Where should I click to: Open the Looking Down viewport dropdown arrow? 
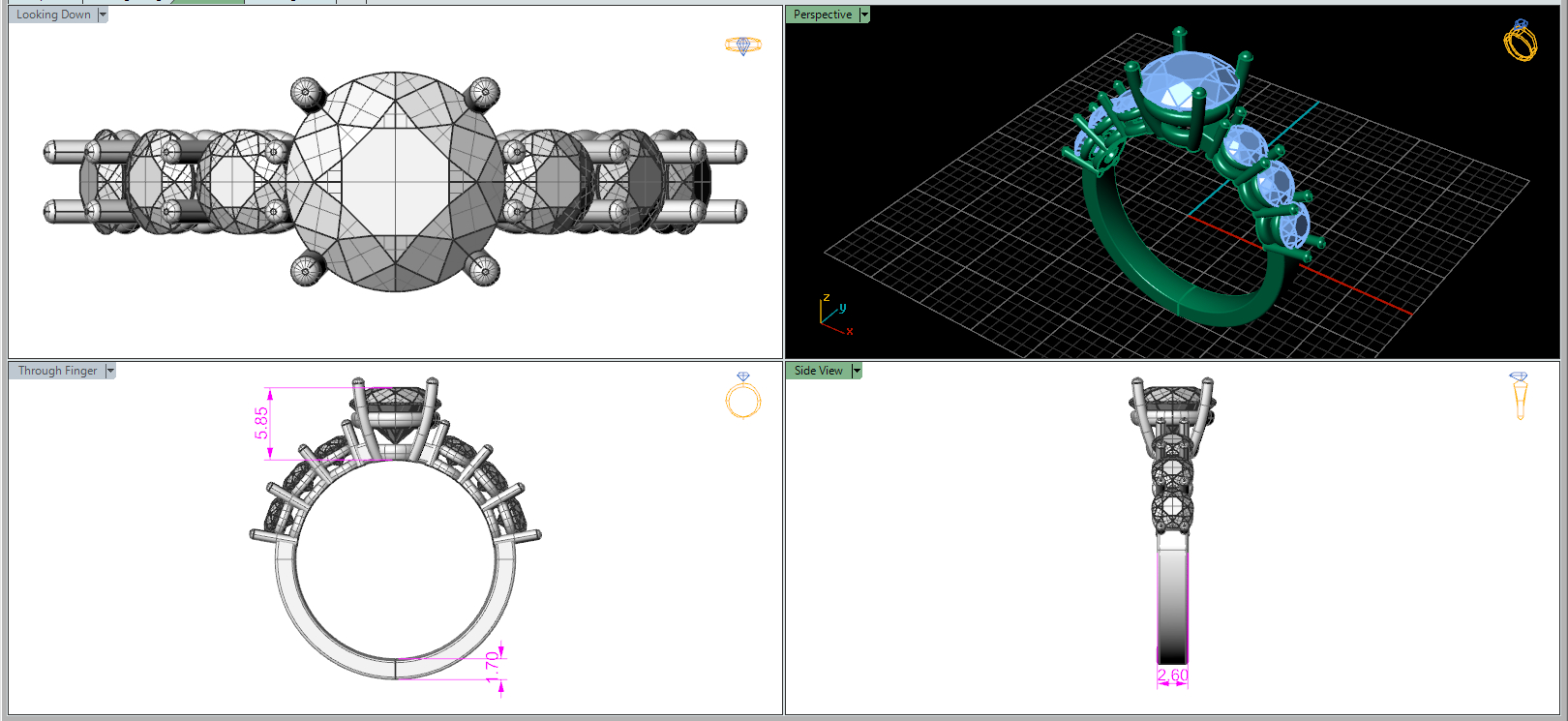pos(103,15)
